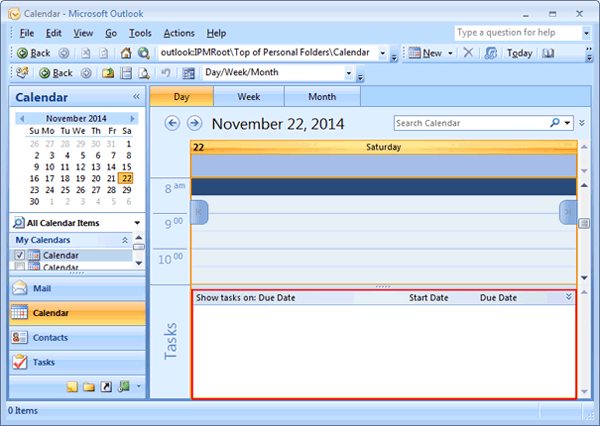The width and height of the screenshot is (600, 426).
Task: Open the View menu
Action: point(83,33)
